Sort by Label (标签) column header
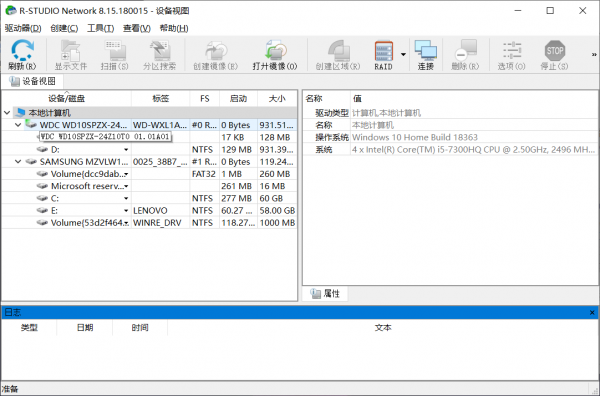The image size is (600, 396). click(x=161, y=99)
